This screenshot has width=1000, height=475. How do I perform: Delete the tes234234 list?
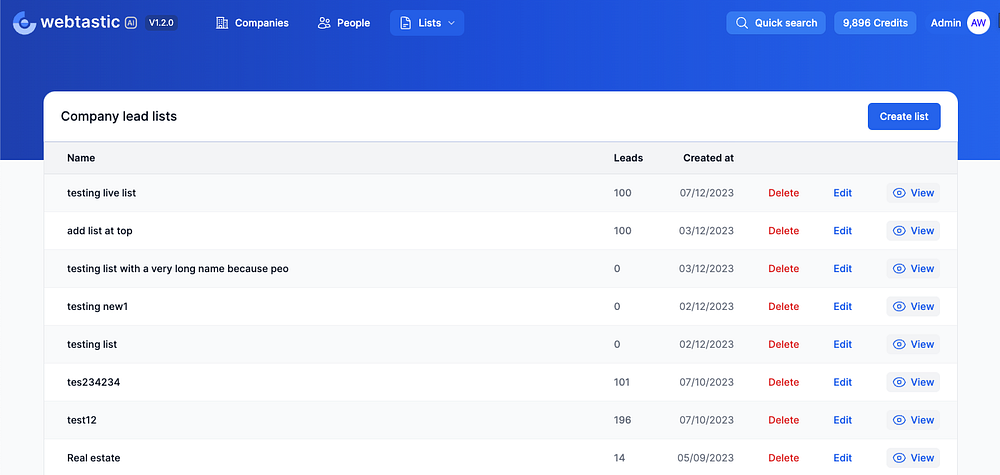(x=783, y=383)
